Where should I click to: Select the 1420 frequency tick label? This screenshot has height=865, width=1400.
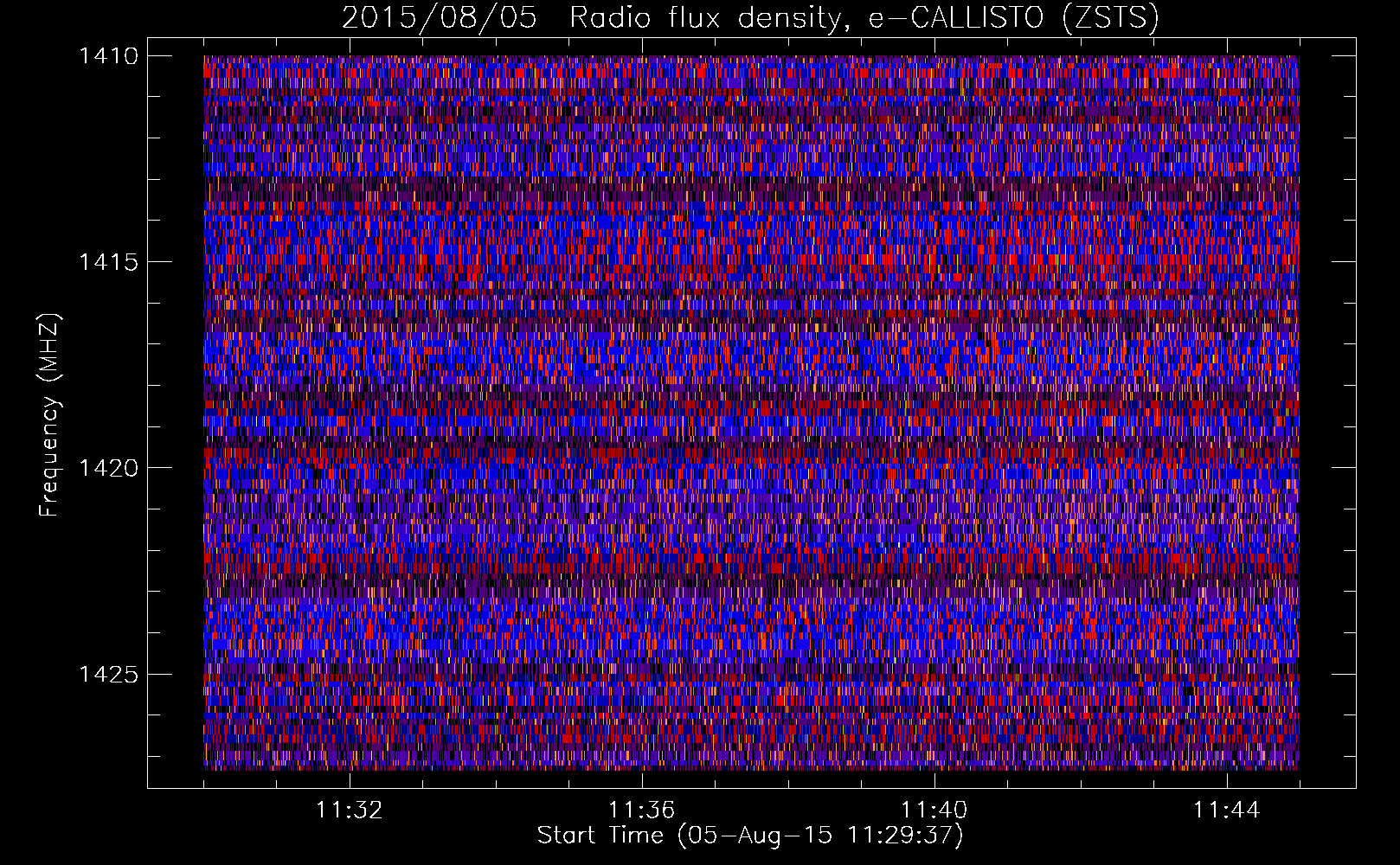109,468
